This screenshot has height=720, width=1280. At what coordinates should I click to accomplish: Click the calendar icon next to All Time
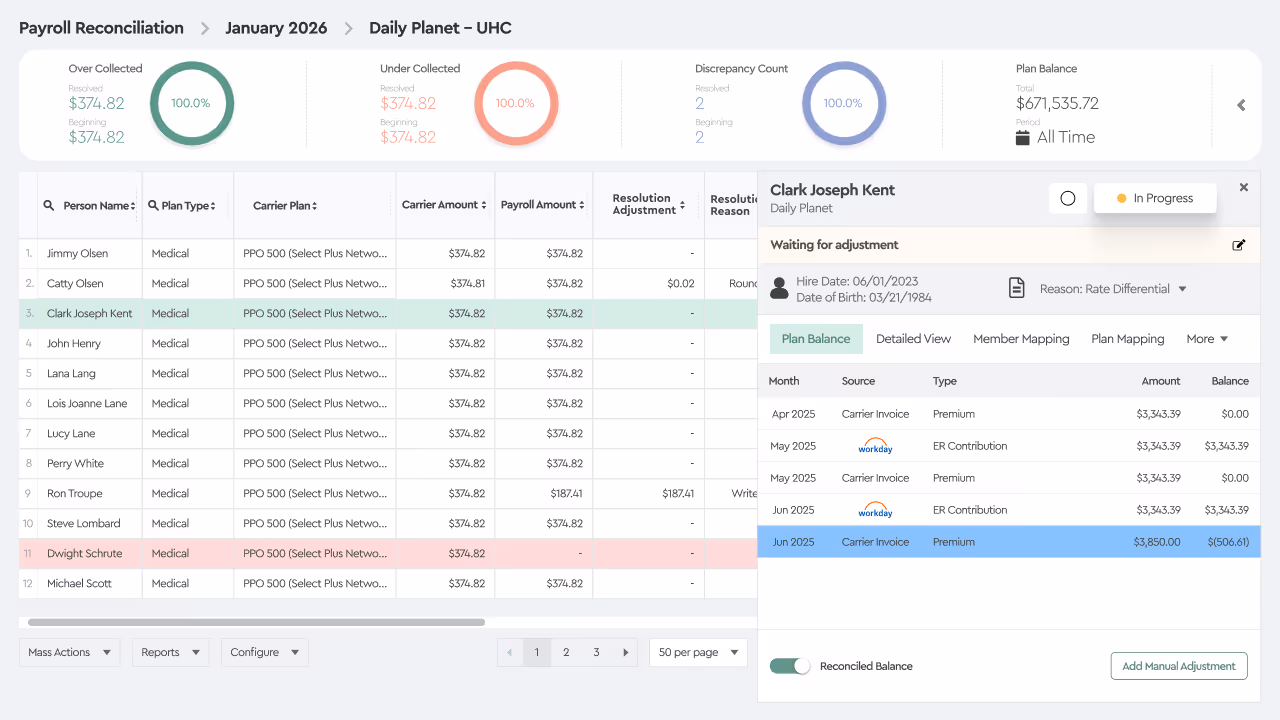pyautogui.click(x=1023, y=138)
